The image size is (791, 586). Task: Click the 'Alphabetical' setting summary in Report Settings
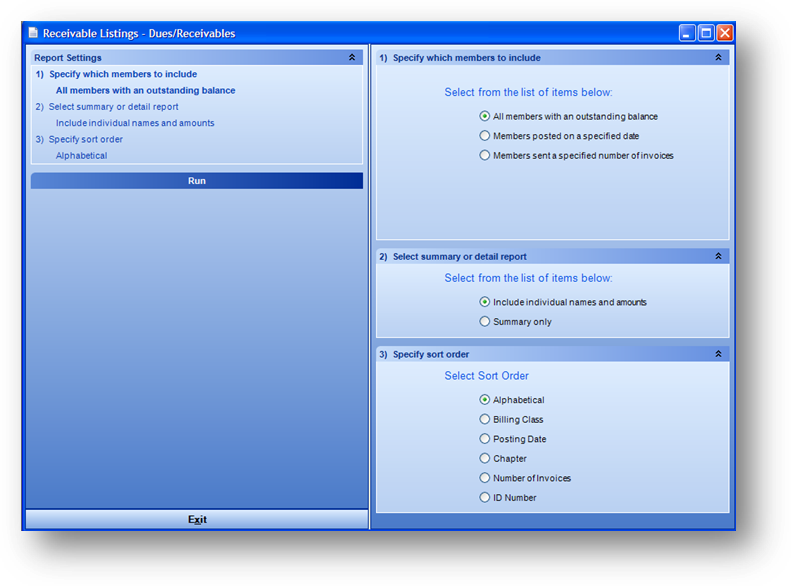pos(81,156)
